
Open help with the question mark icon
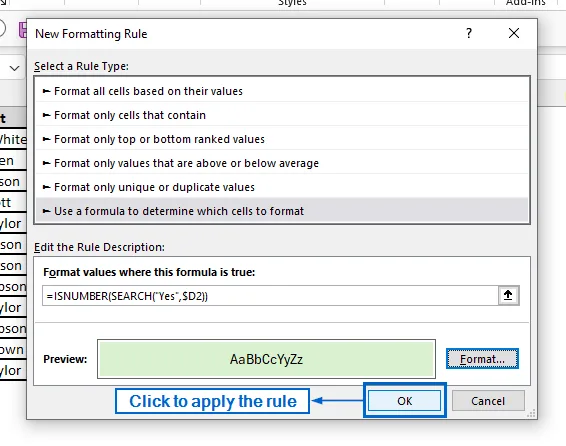tap(469, 33)
